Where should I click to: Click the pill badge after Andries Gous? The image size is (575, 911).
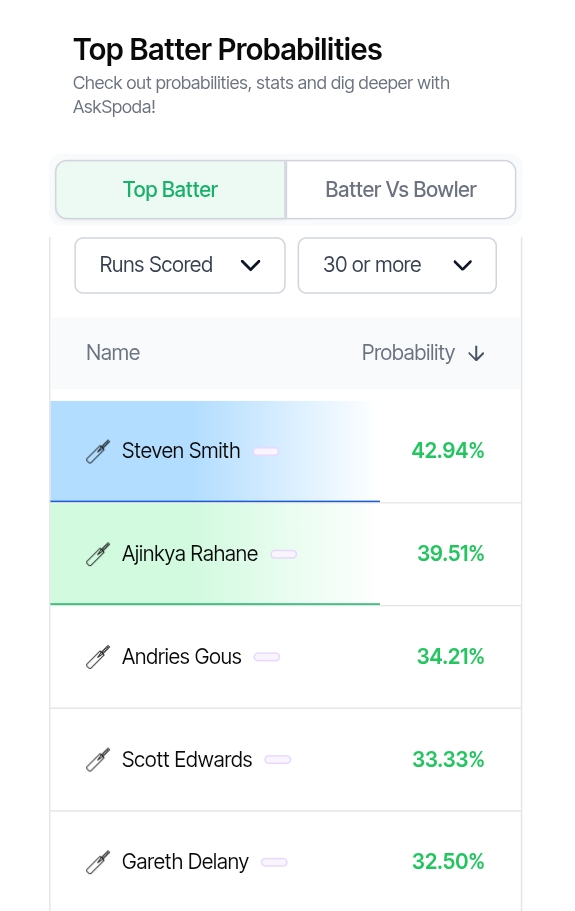[267, 657]
